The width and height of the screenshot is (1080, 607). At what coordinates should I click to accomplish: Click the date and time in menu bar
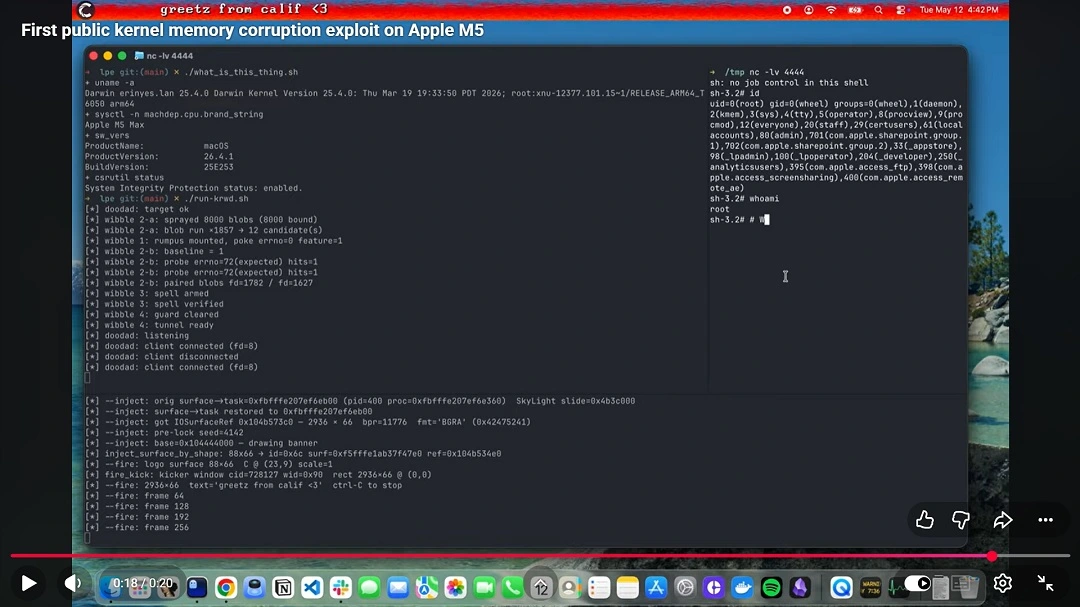[x=959, y=10]
